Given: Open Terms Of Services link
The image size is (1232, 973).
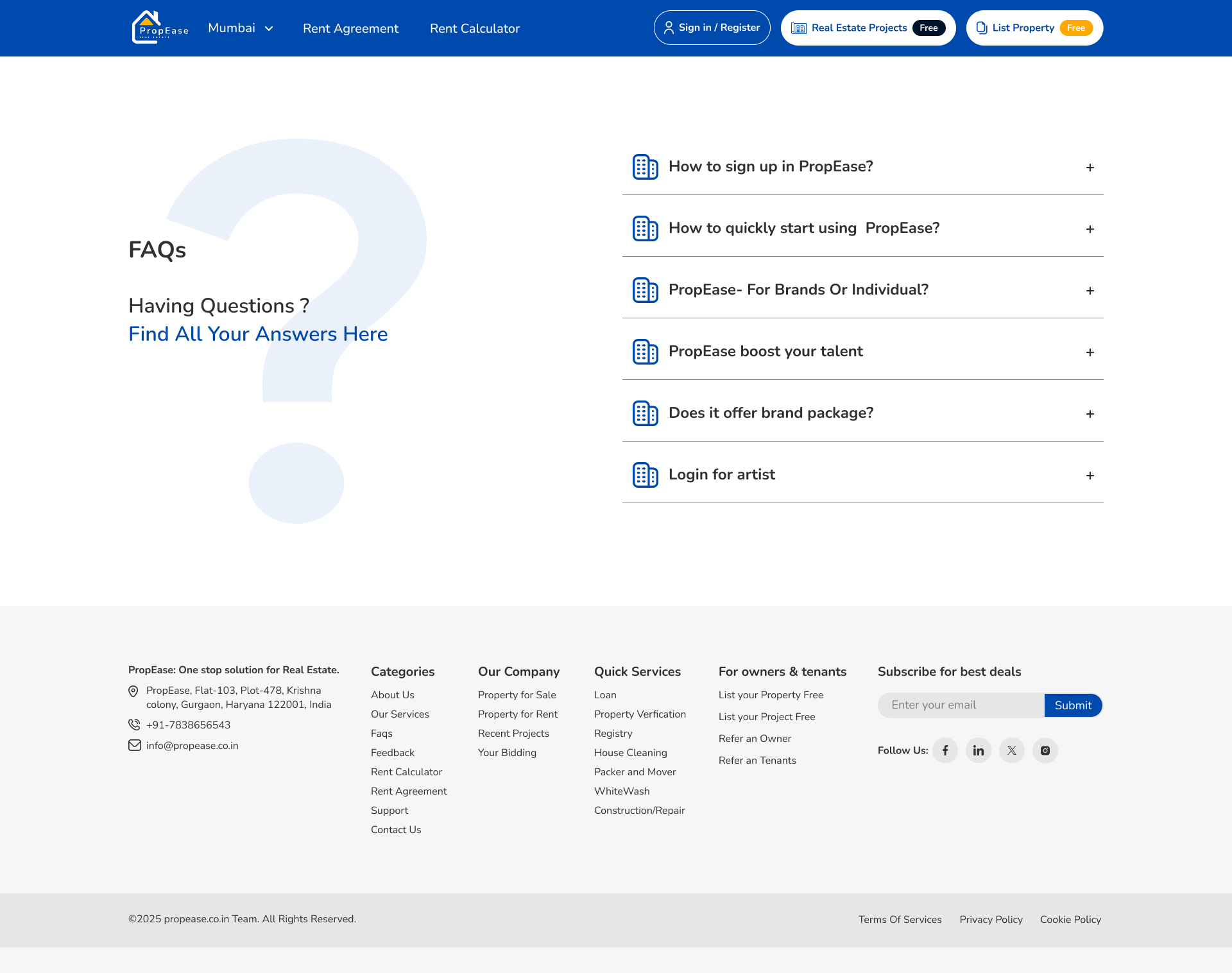Looking at the screenshot, I should (x=900, y=919).
